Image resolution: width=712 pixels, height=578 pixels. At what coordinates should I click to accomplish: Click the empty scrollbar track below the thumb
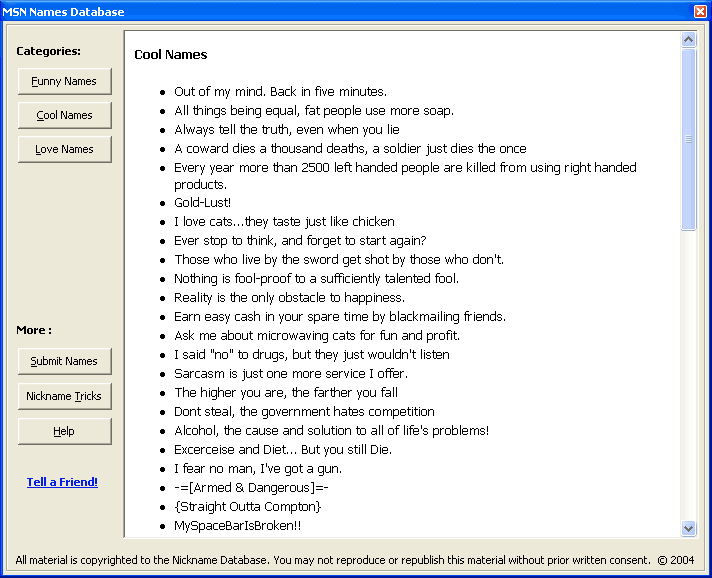pos(688,380)
